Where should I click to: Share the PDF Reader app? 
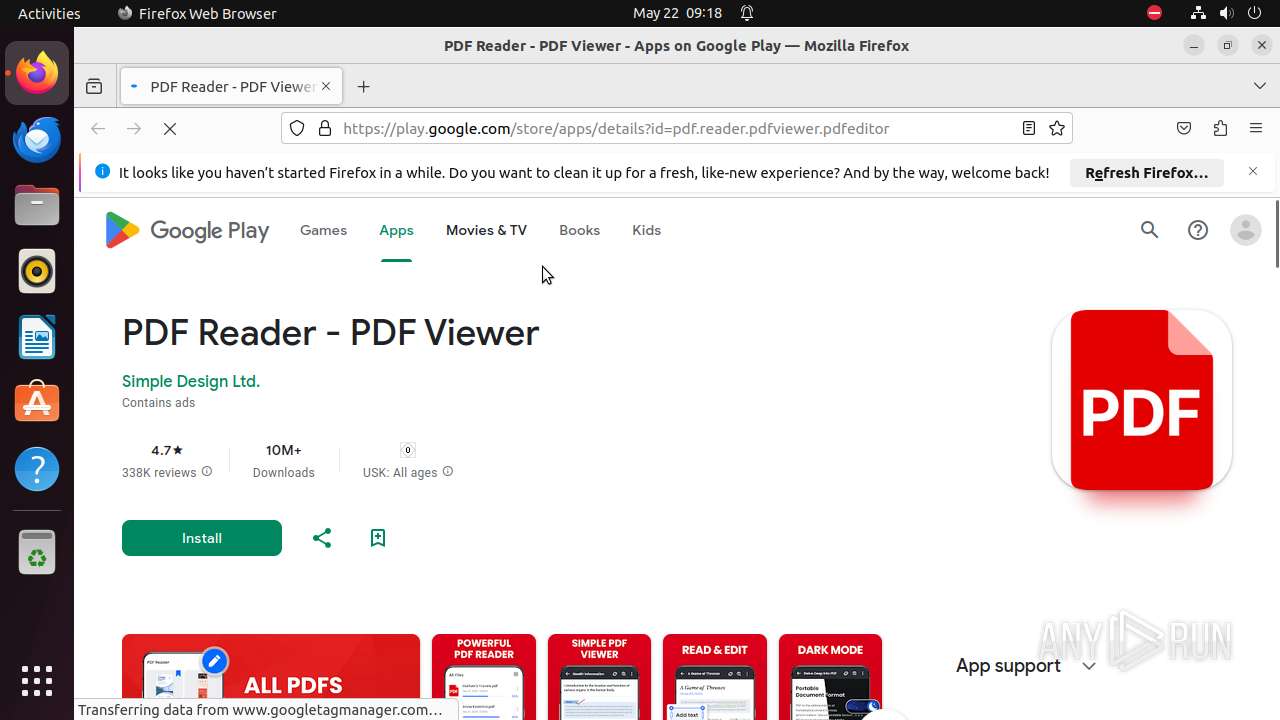coord(322,538)
